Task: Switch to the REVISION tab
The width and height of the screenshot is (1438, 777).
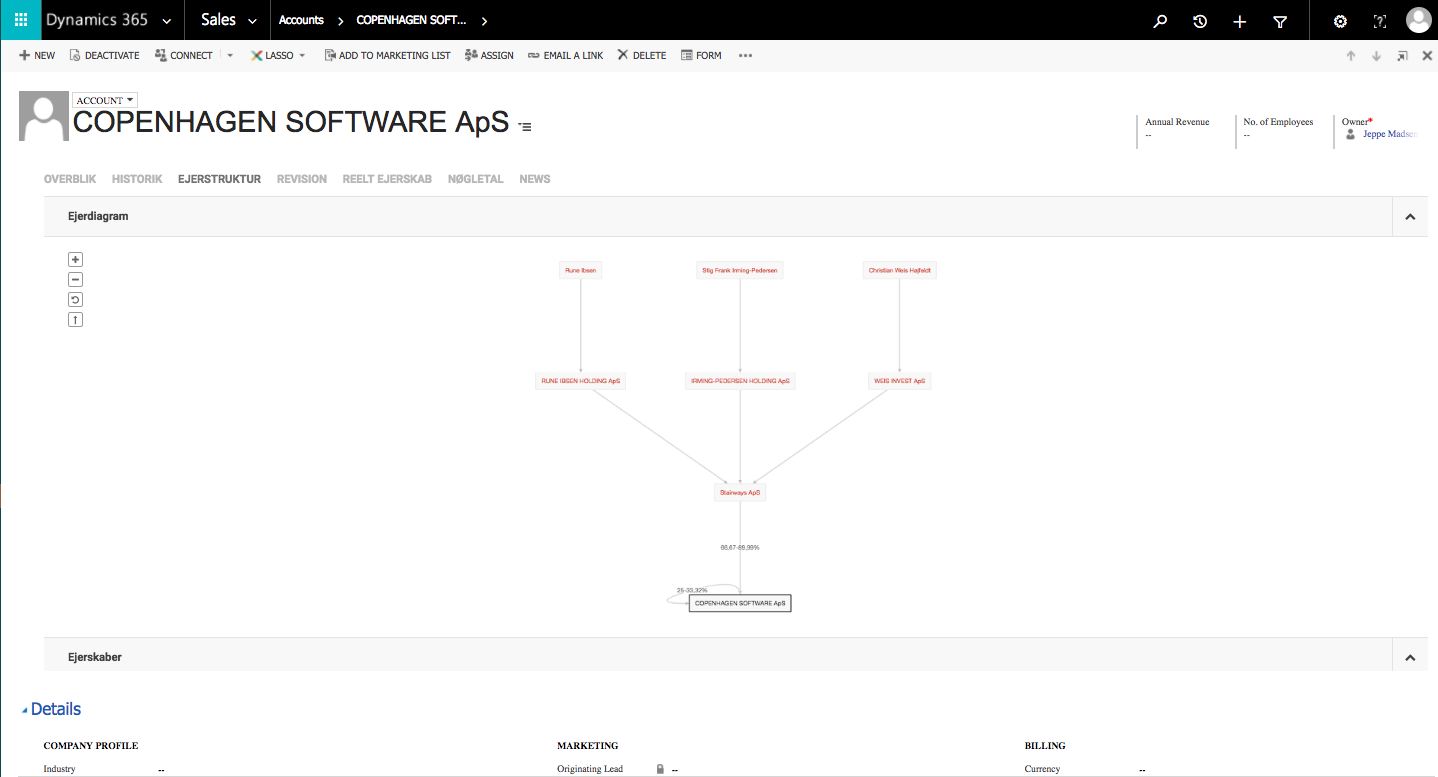Action: tap(302, 179)
